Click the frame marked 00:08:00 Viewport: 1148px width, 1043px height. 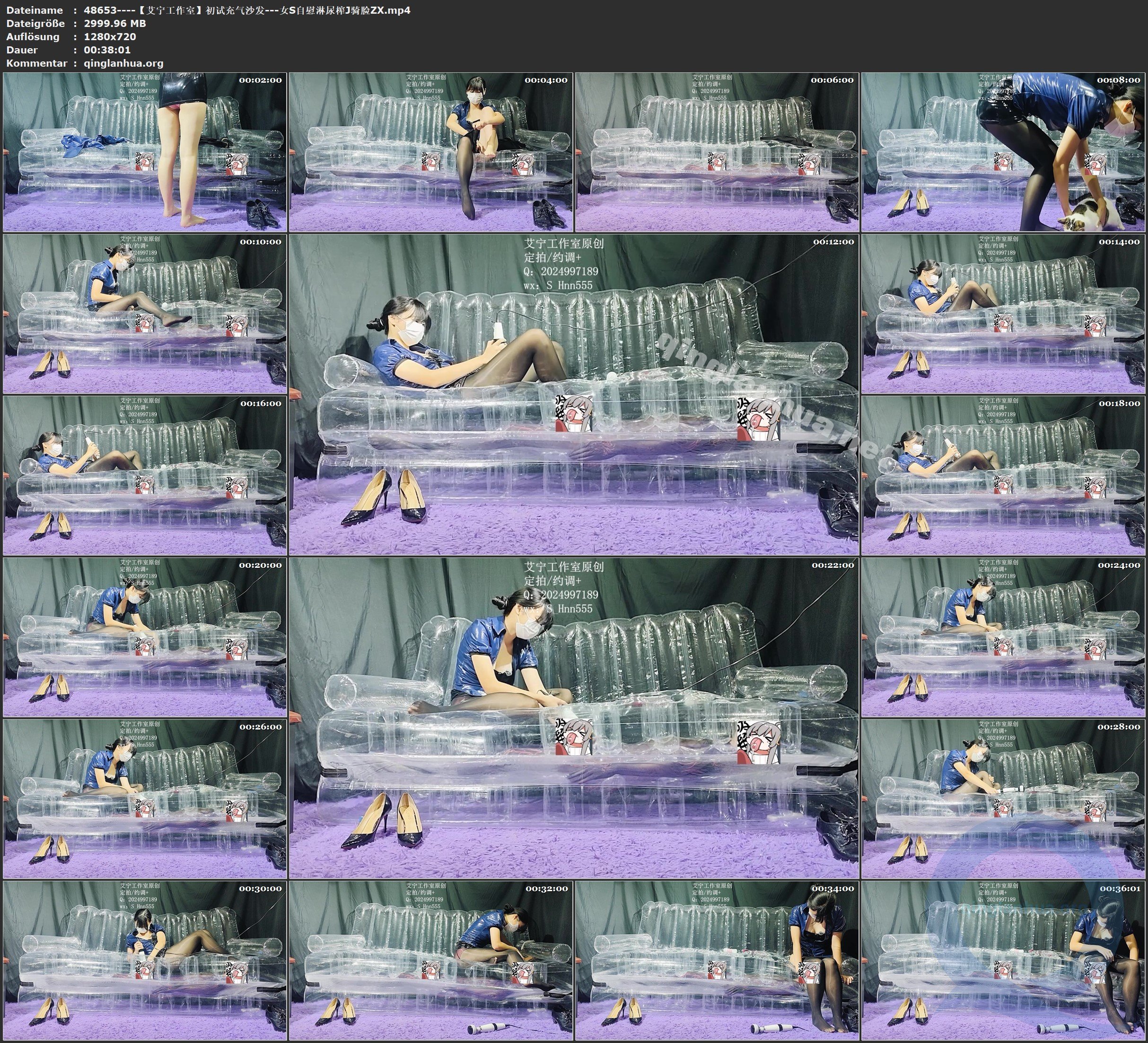coord(1003,152)
